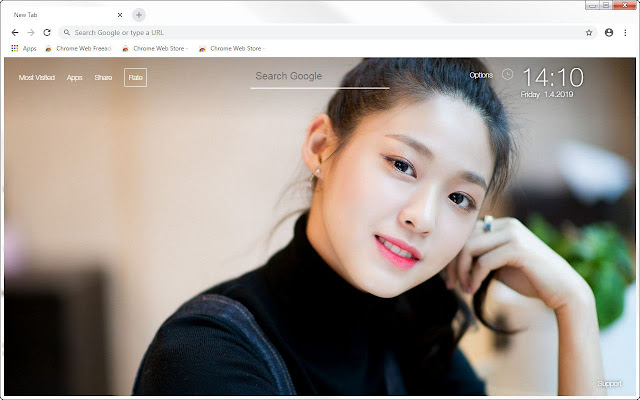Click the Rate button

(x=136, y=78)
